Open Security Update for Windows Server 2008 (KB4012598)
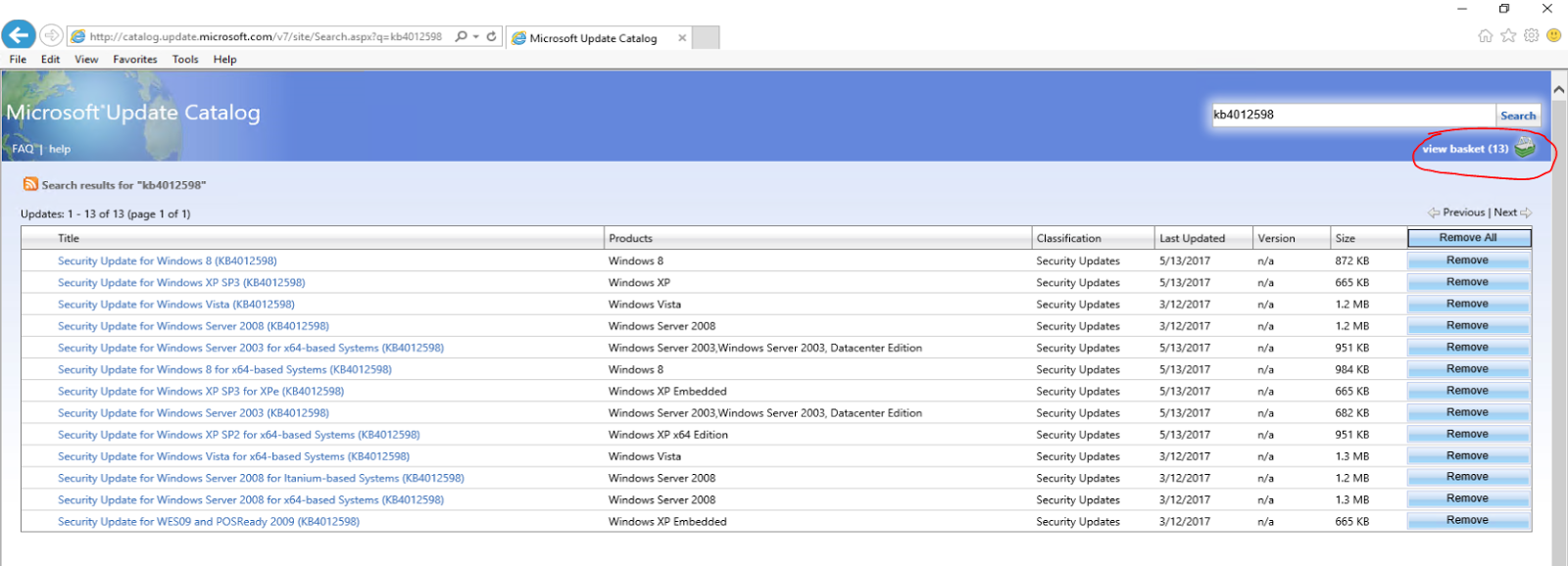Viewport: 1568px width, 566px height. pyautogui.click(x=193, y=326)
